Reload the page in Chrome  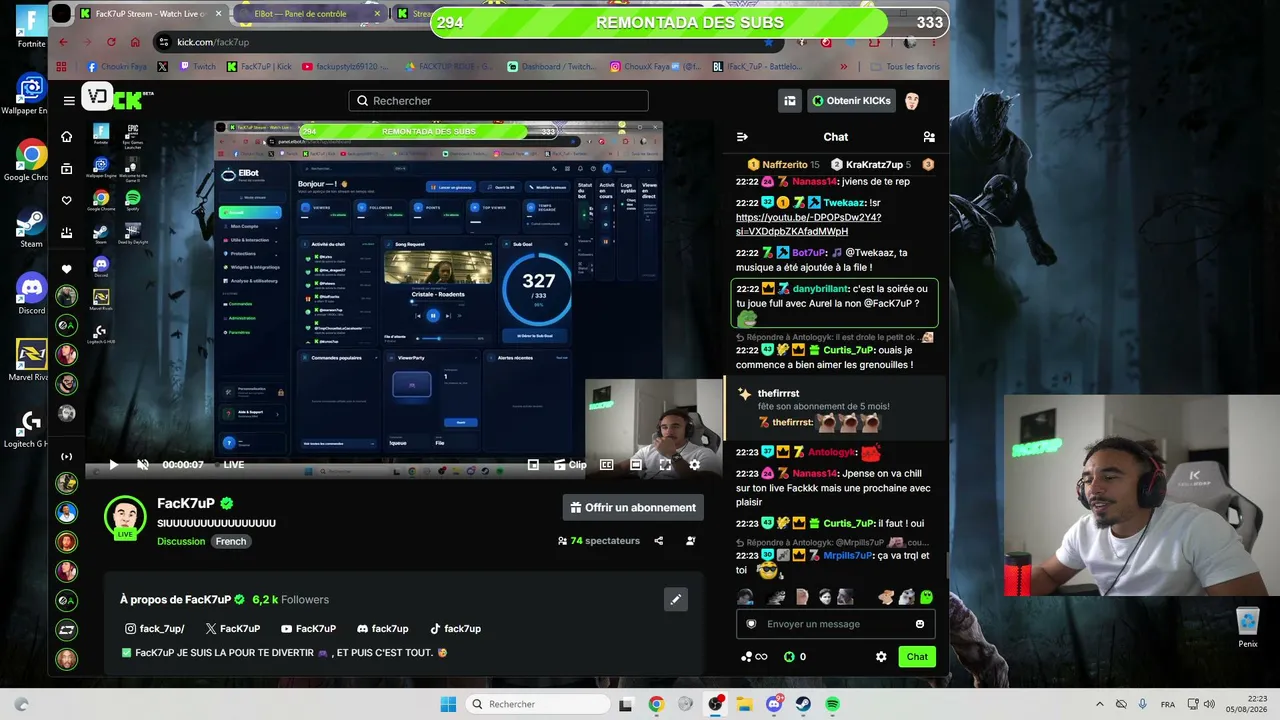(x=111, y=42)
